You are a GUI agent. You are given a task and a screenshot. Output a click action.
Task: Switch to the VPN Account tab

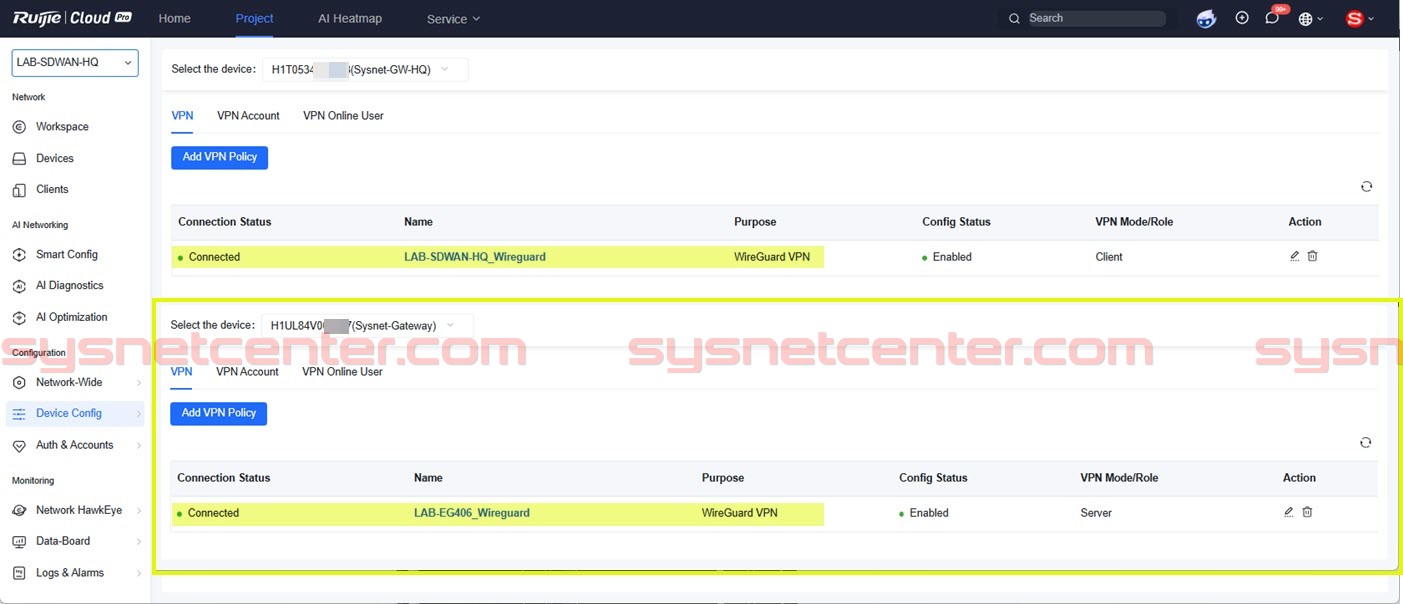[x=248, y=115]
